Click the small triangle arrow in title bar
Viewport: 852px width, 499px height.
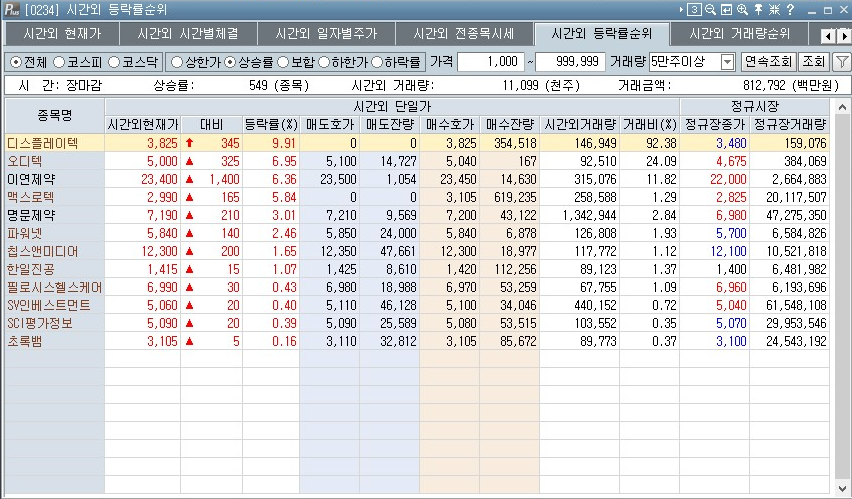tap(681, 9)
